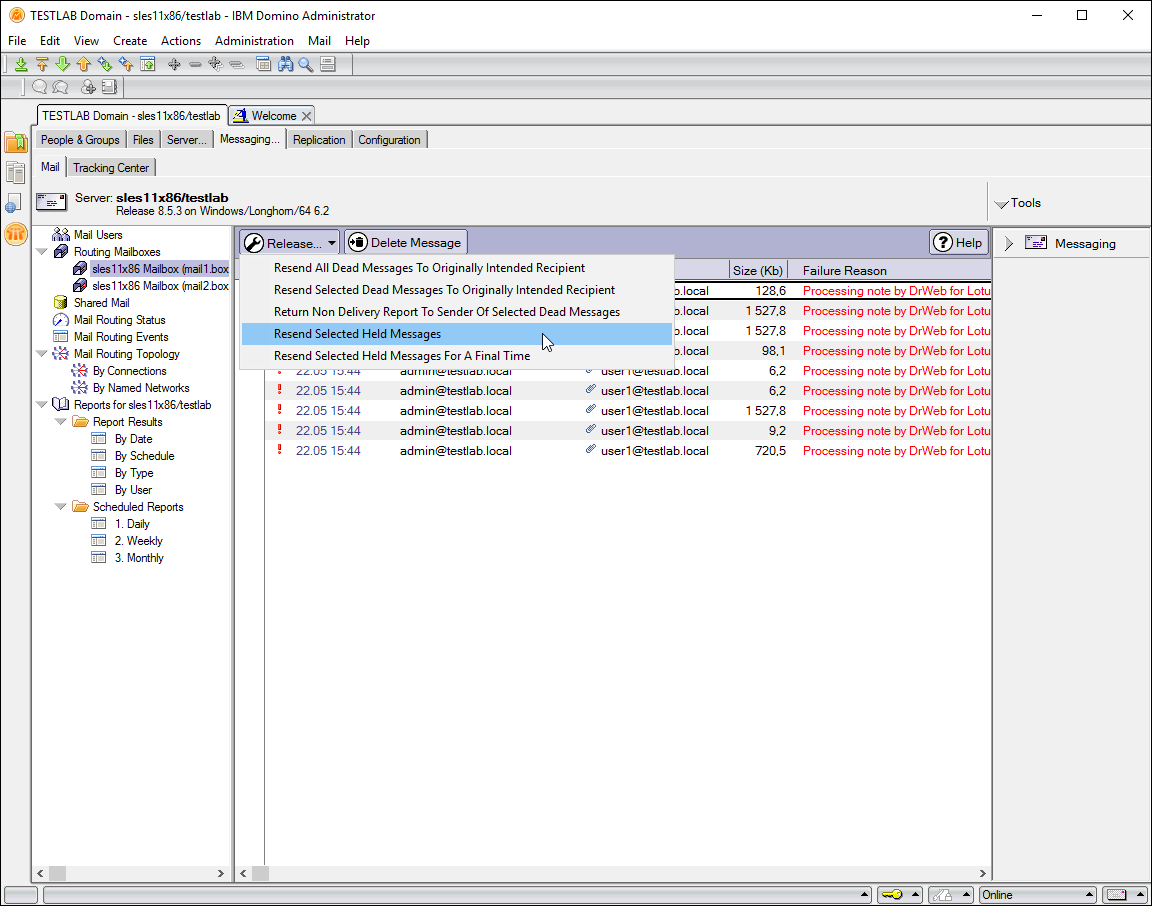1152x906 pixels.
Task: Choose Resend All Dead Messages To Originally Intended Recipient
Action: pos(456,268)
